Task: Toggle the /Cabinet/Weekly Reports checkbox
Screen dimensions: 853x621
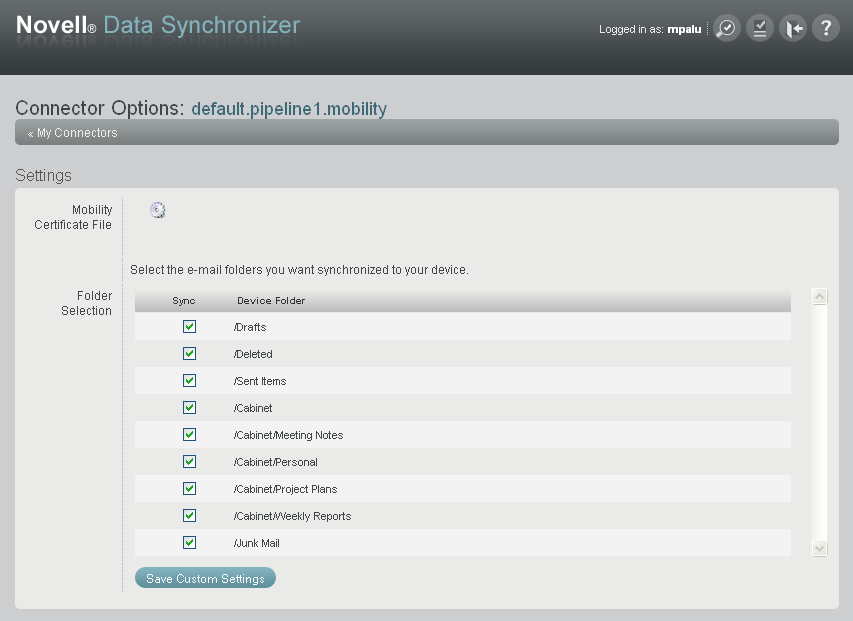Action: coord(189,515)
